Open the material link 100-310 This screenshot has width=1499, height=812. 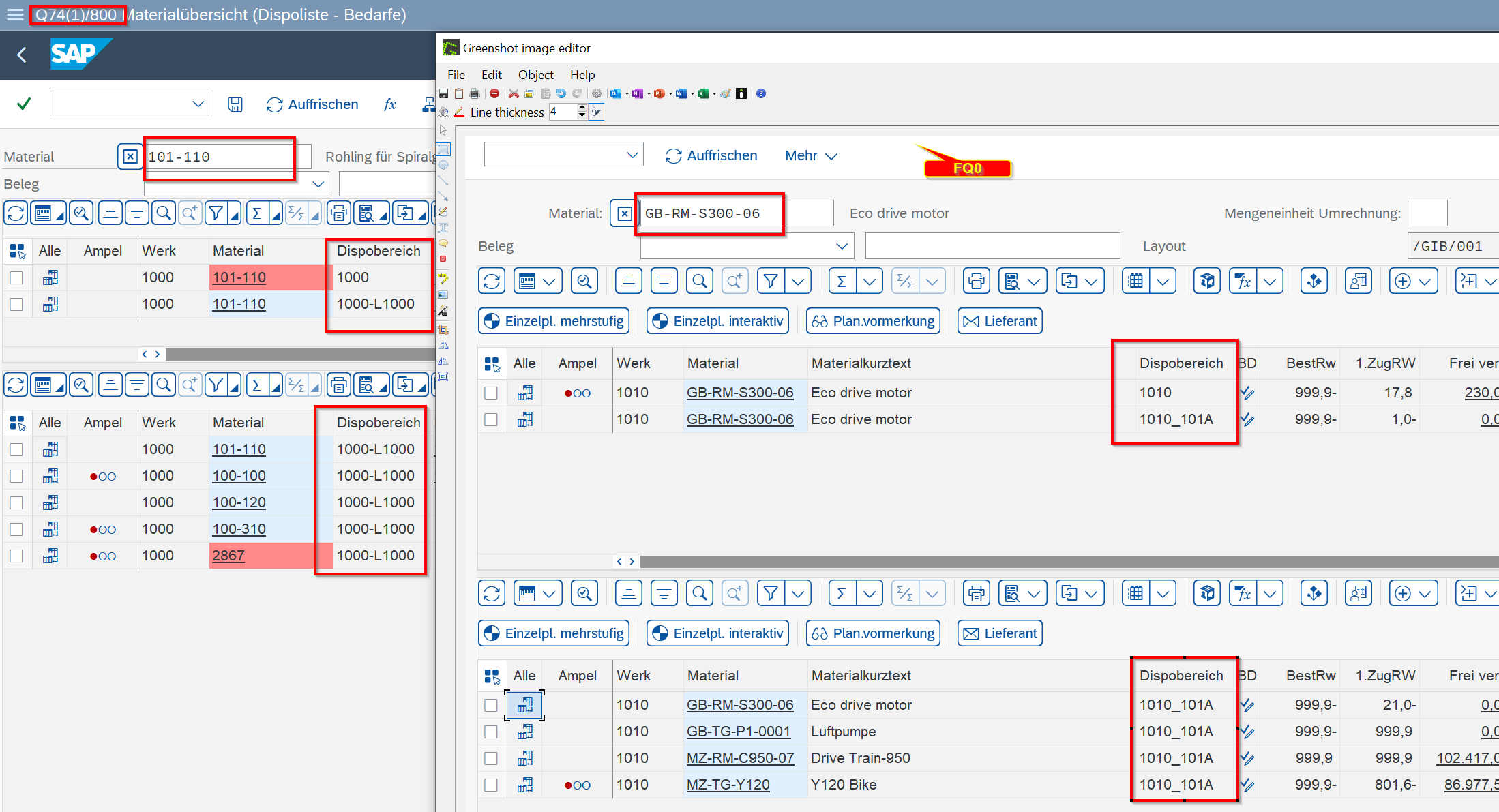[x=239, y=529]
